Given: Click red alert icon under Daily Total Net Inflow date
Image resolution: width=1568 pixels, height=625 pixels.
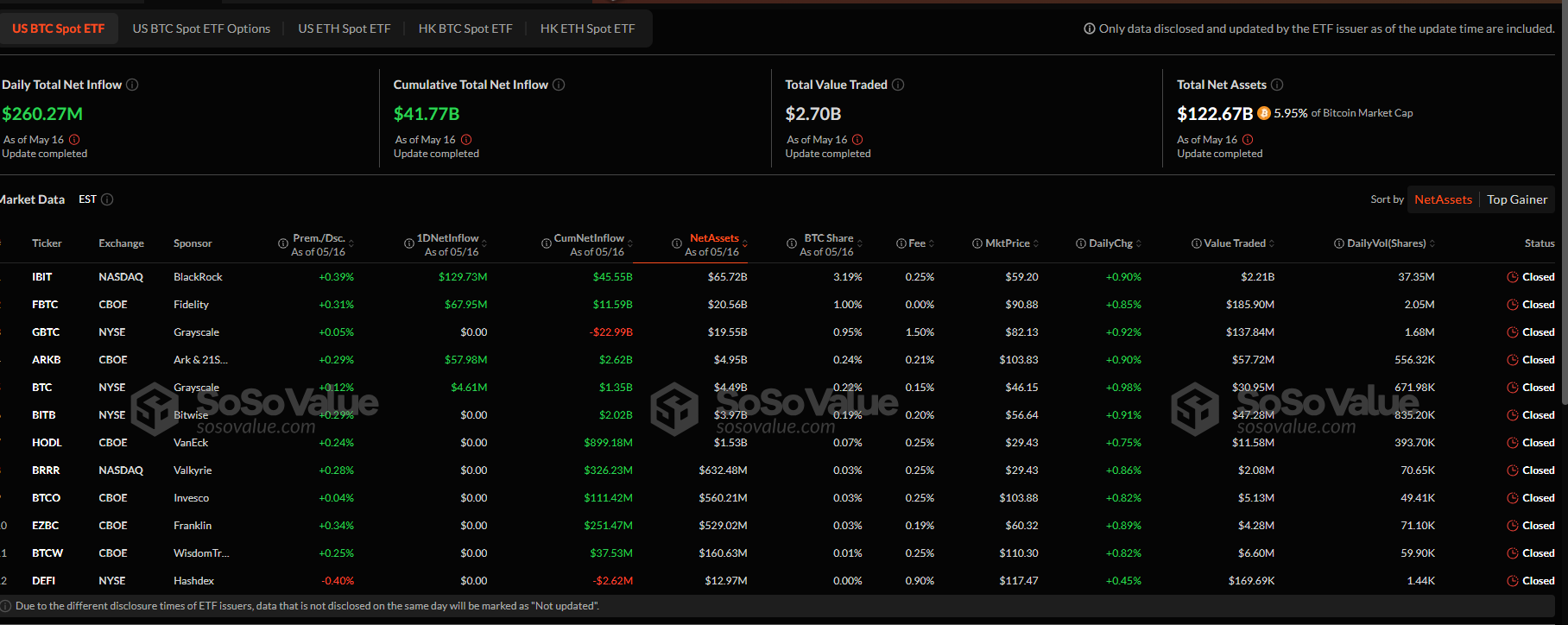Looking at the screenshot, I should tap(74, 140).
